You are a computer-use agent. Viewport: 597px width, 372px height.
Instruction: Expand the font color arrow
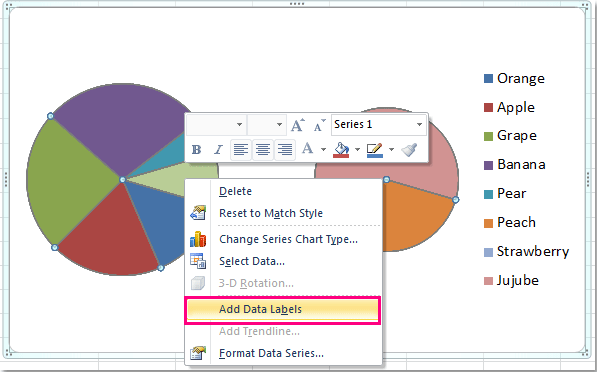pos(323,150)
